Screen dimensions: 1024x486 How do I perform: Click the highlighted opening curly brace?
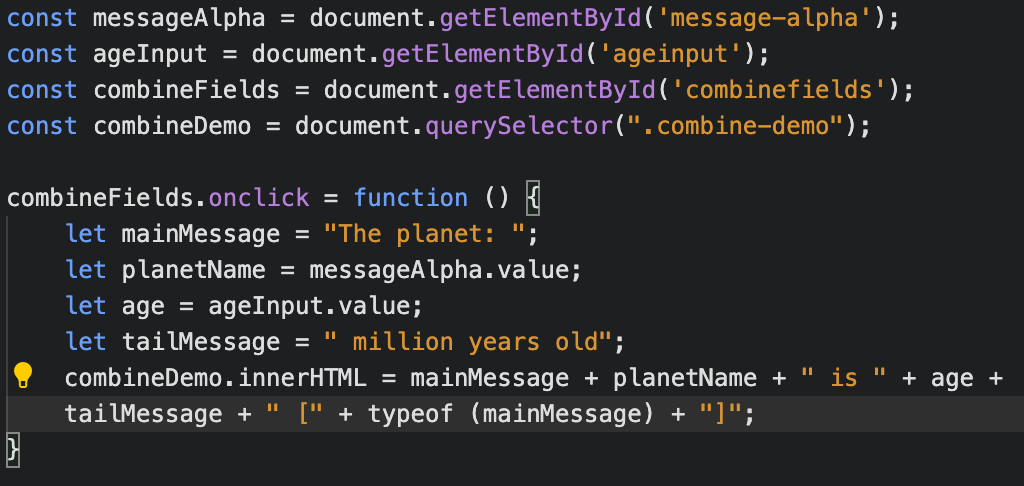(x=531, y=198)
